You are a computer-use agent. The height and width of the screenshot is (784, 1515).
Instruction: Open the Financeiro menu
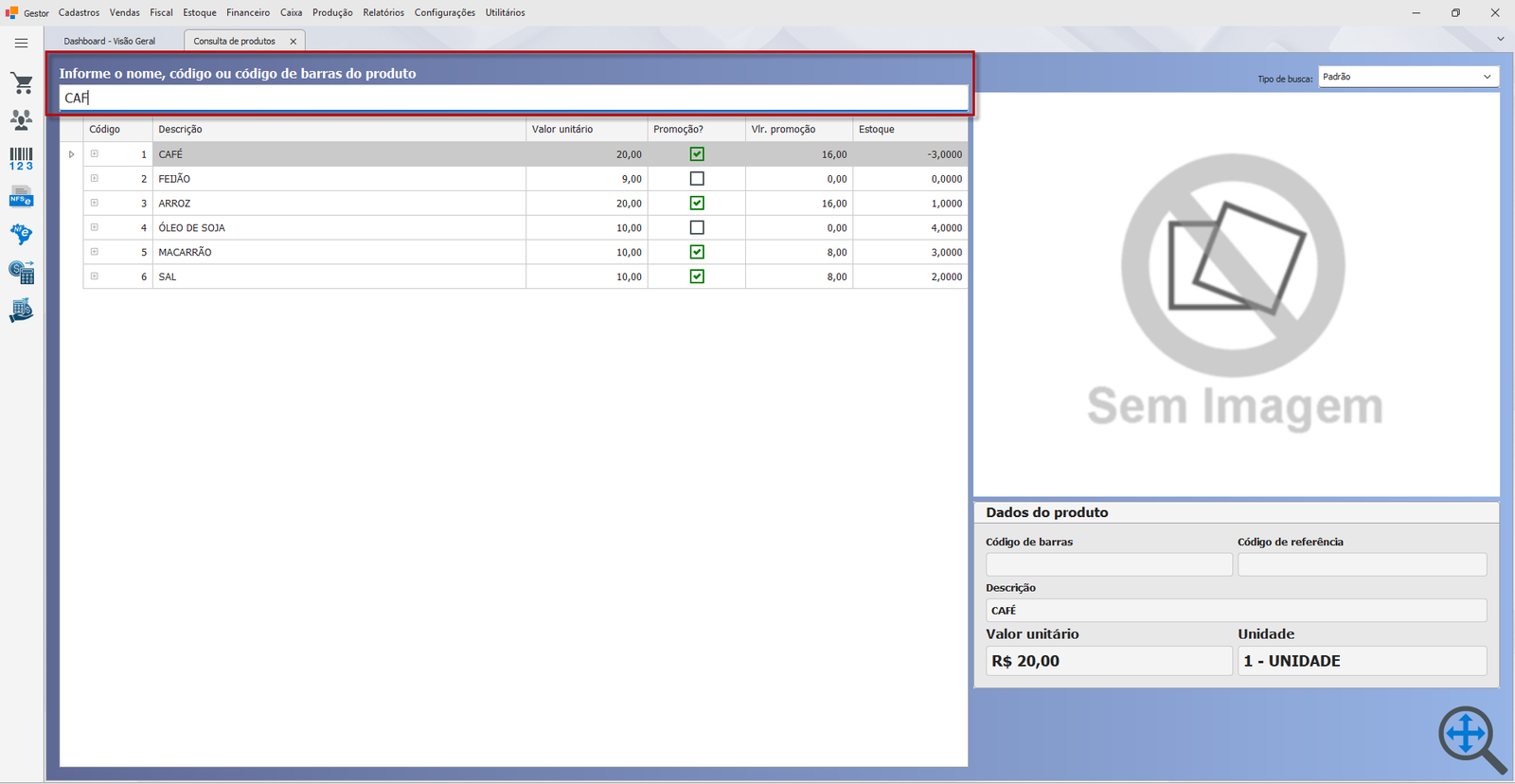(x=248, y=12)
